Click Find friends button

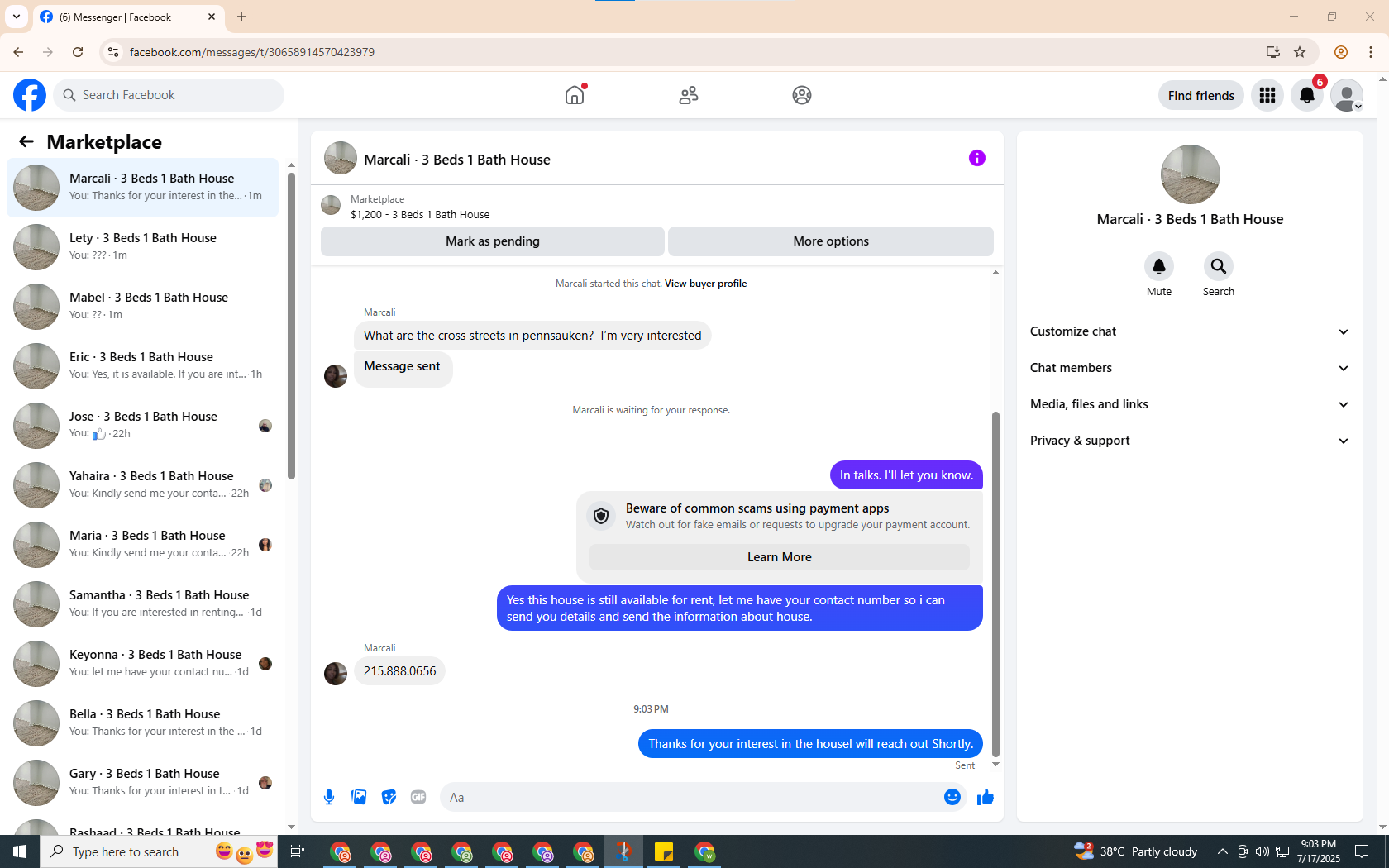click(1201, 95)
